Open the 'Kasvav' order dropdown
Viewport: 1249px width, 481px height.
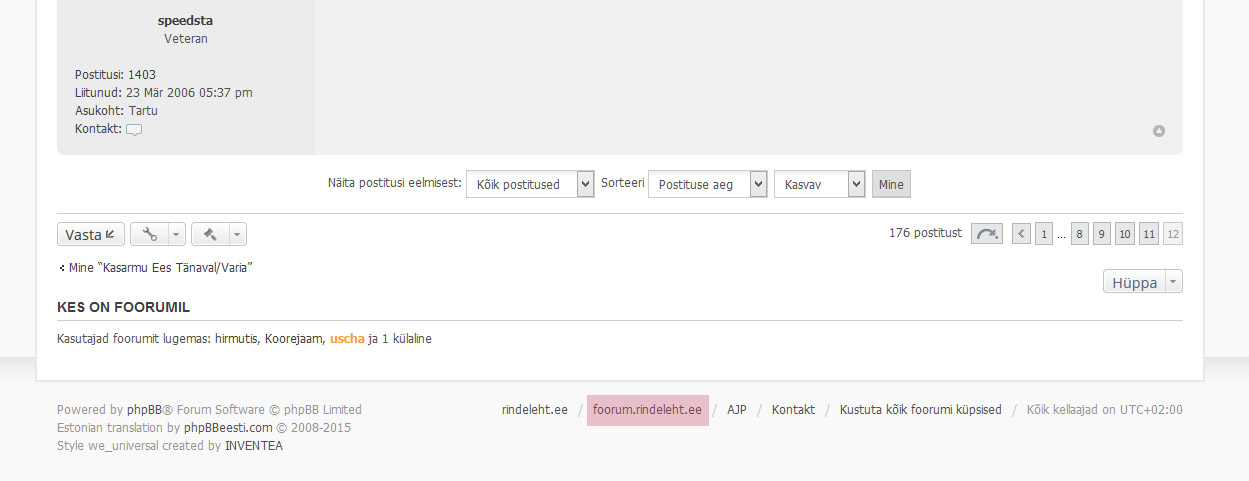(819, 184)
